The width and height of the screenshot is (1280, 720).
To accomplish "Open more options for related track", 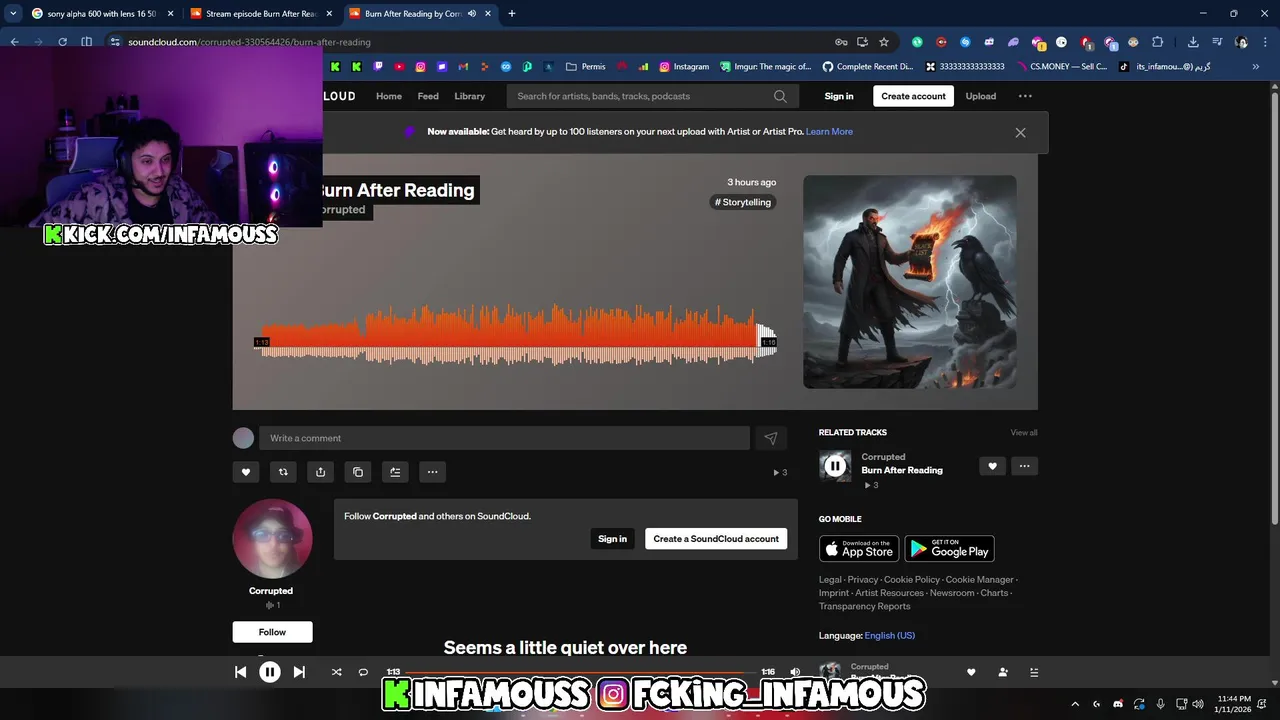I will pyautogui.click(x=1024, y=466).
